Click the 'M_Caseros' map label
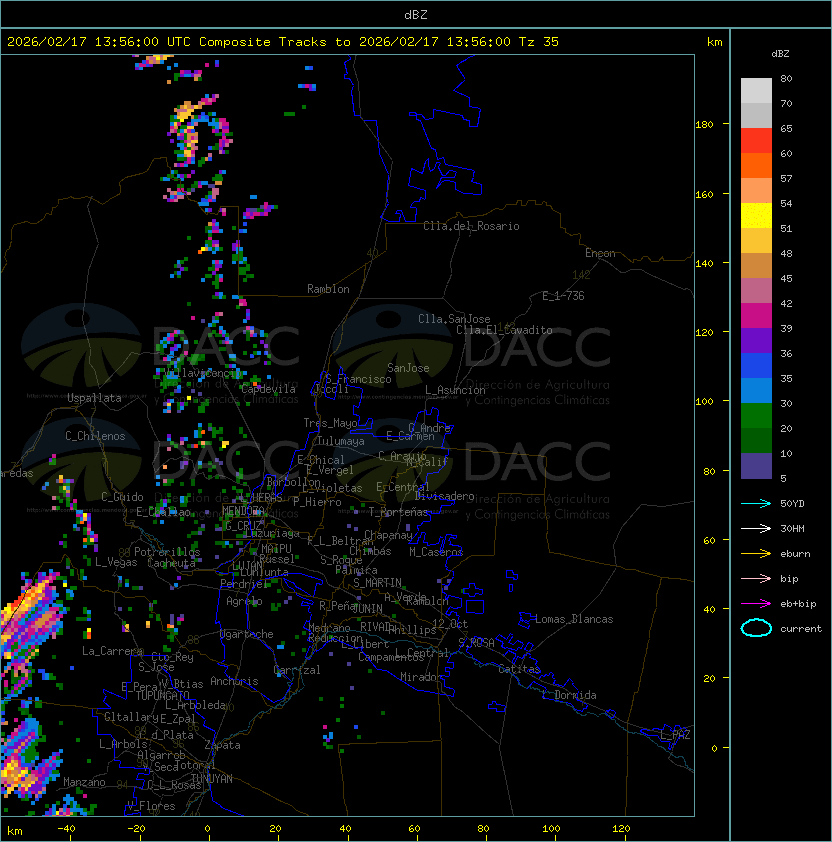This screenshot has width=832, height=842. 436,551
